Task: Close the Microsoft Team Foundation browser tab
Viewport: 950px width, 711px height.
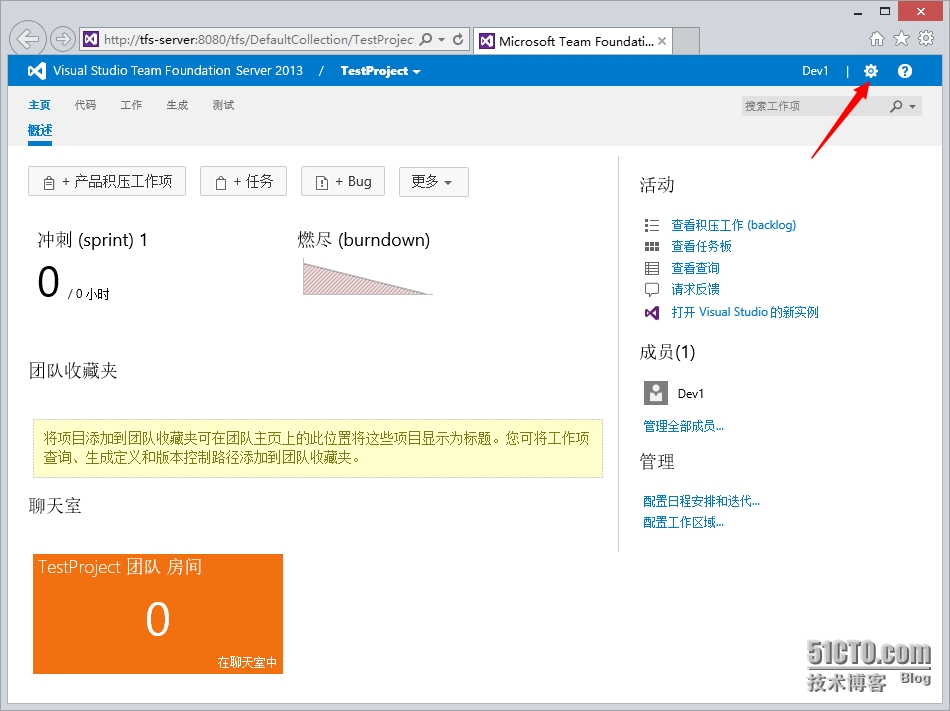Action: tap(662, 41)
